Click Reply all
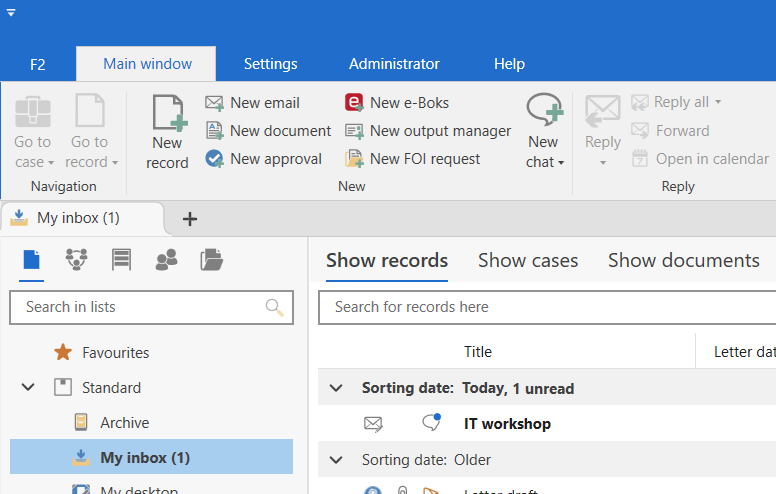This screenshot has width=776, height=494. [x=670, y=102]
